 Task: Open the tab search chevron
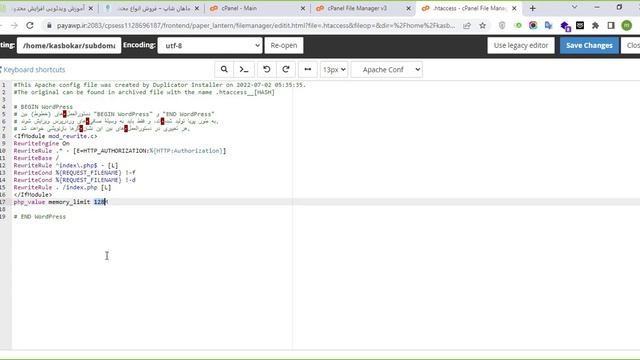[x=574, y=7]
